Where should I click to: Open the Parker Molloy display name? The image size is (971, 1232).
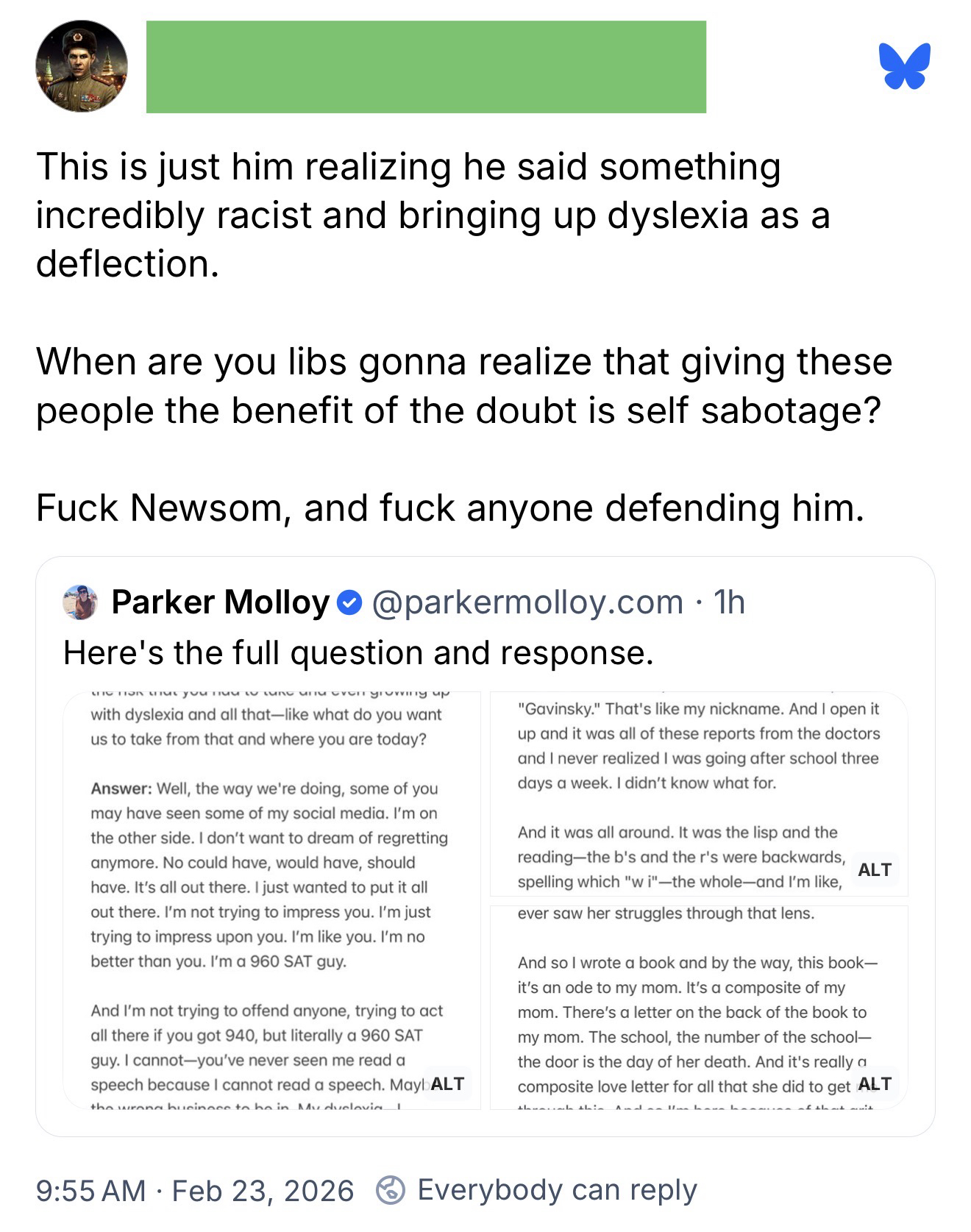pyautogui.click(x=221, y=602)
